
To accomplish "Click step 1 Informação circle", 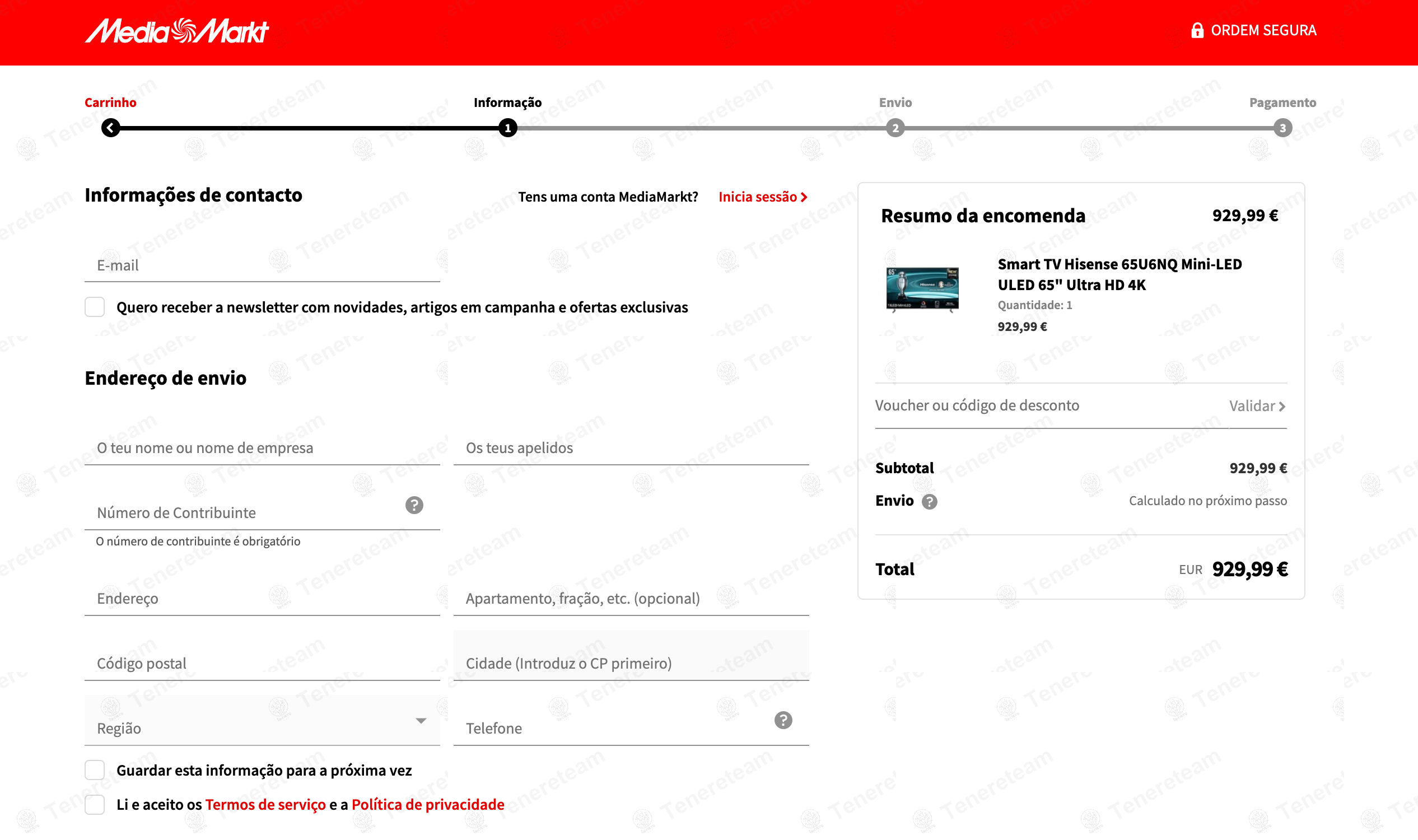I will point(508,128).
